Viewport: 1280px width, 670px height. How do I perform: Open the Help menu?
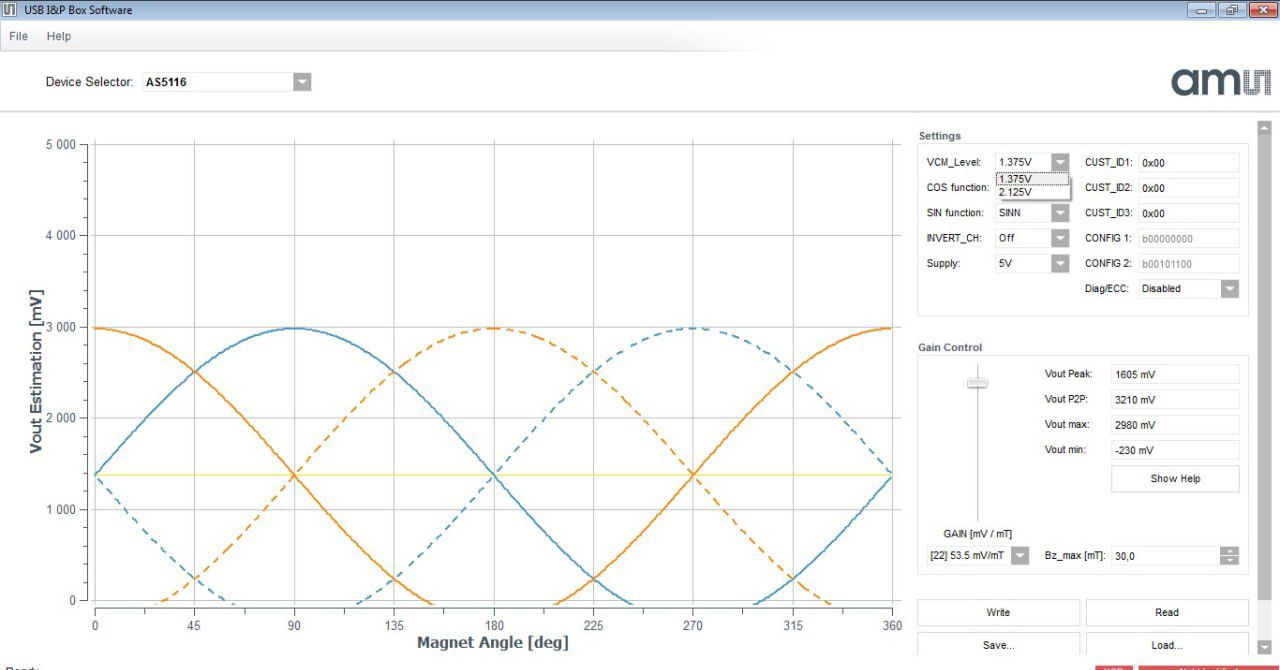pos(59,36)
